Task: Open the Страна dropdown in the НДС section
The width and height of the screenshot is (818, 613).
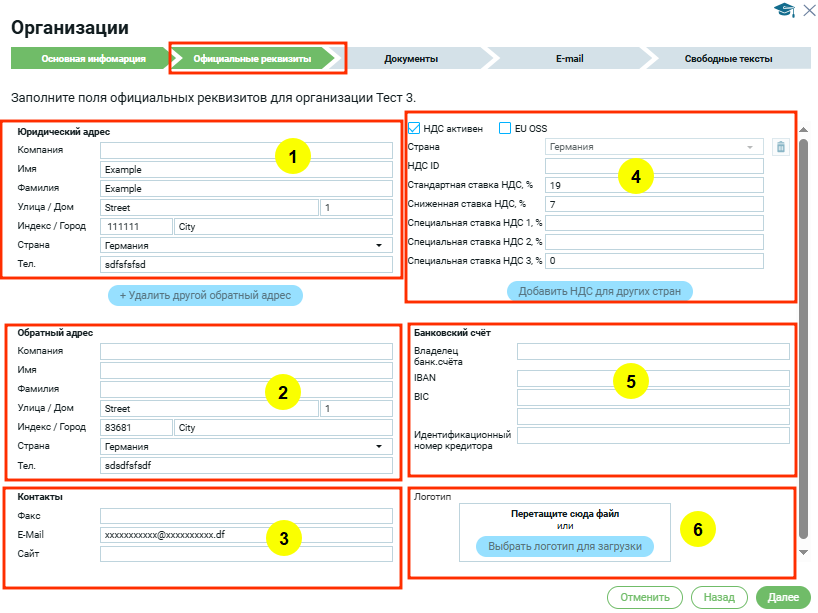Action: pyautogui.click(x=749, y=147)
